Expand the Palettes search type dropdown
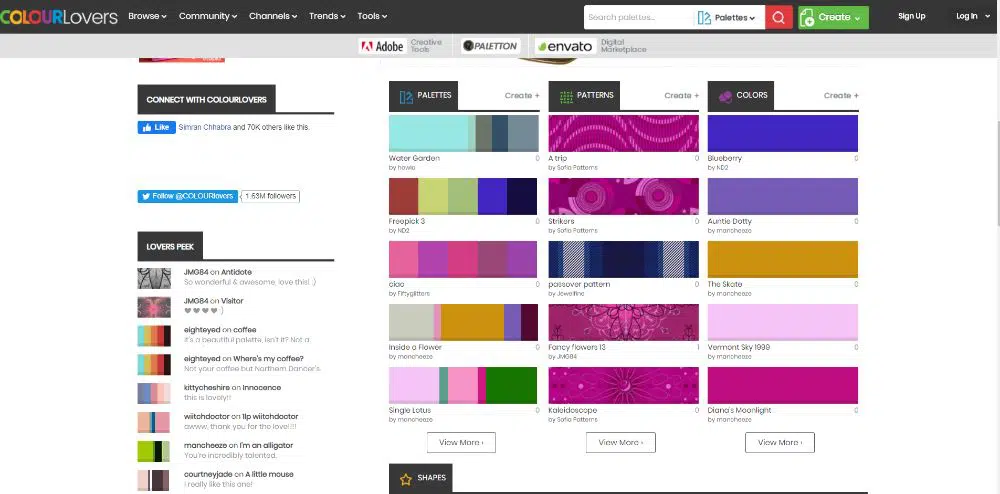1000x494 pixels. [x=726, y=17]
